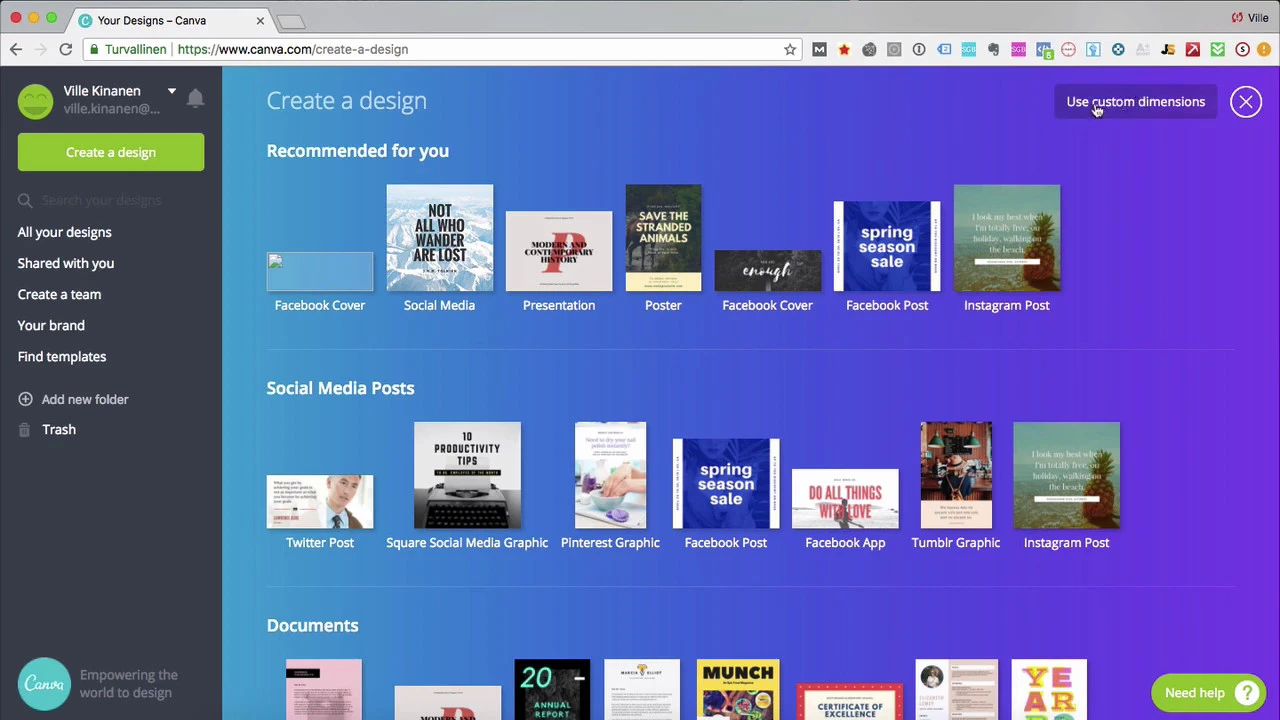Pick Facebook Post thumbnail under Recommended for you
Screen dimensions: 1280x720
coord(887,246)
